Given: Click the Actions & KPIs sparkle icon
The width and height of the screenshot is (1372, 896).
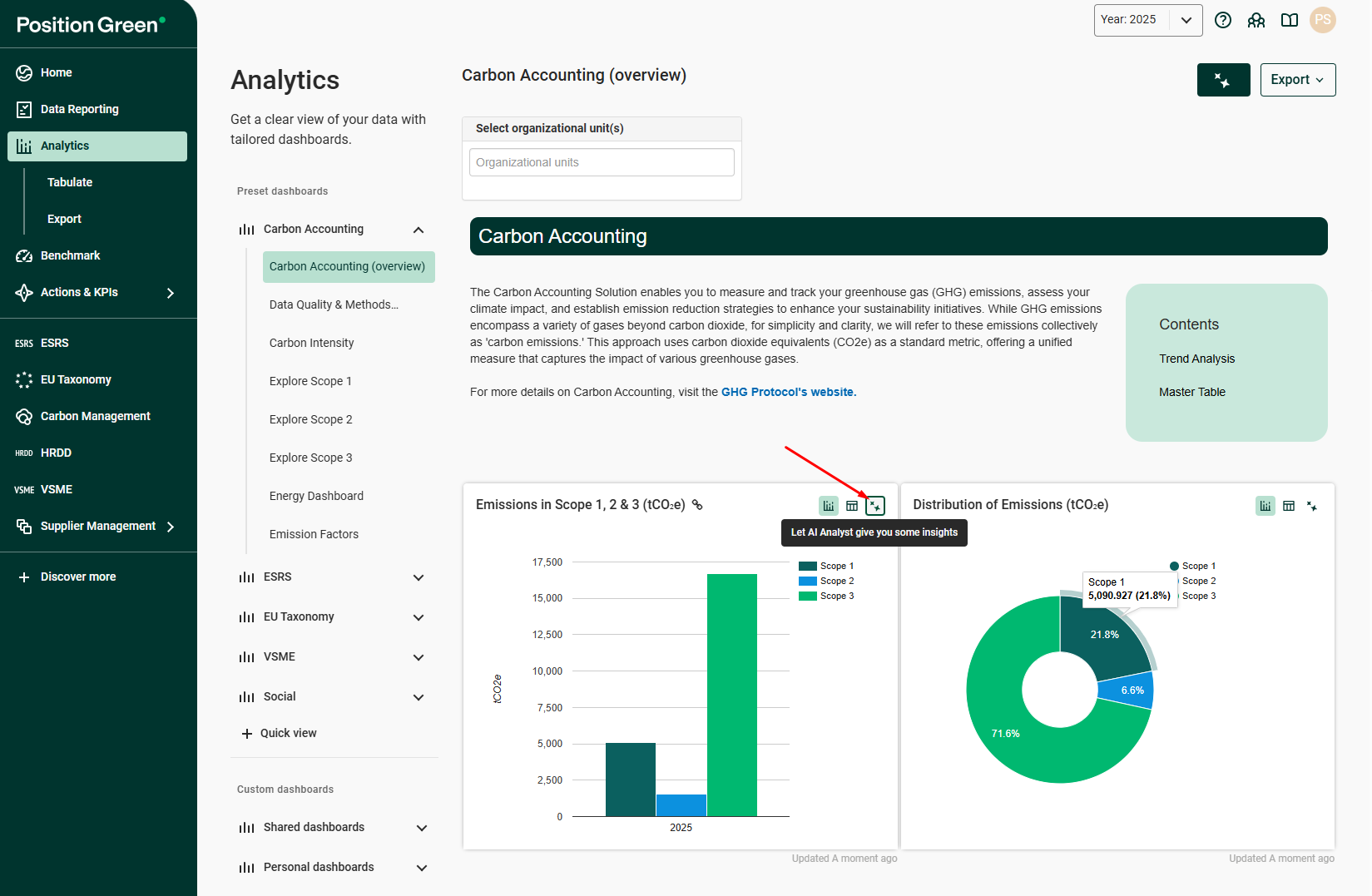Looking at the screenshot, I should coord(24,292).
